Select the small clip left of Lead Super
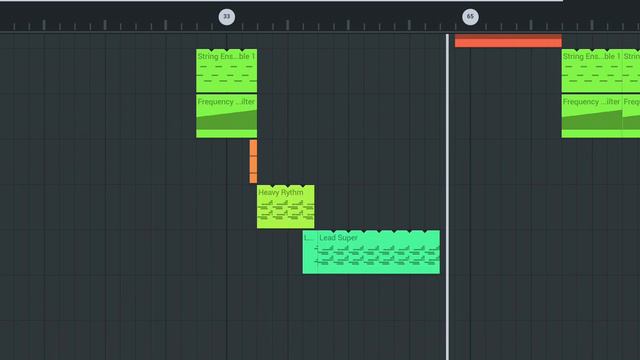 (x=309, y=252)
